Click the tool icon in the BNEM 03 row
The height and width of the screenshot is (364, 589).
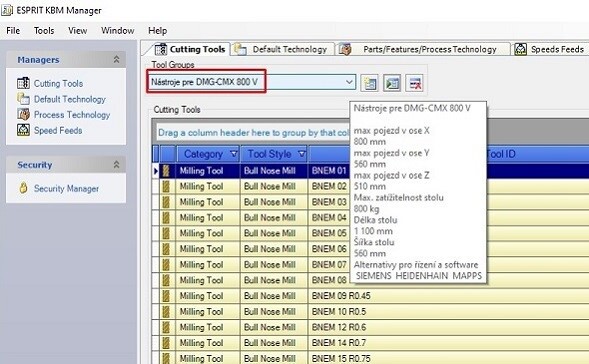[x=166, y=202]
